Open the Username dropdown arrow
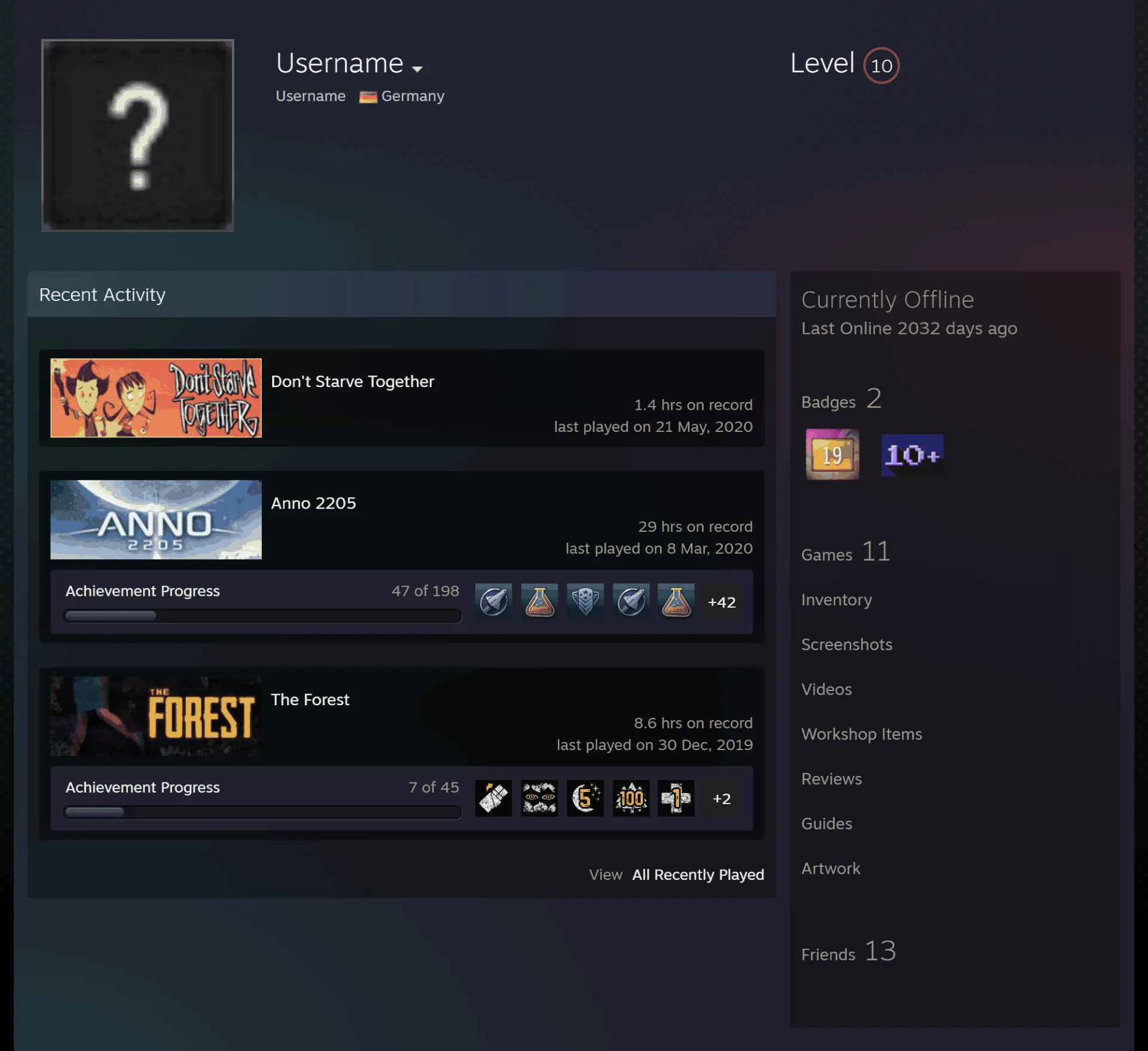 coord(417,69)
